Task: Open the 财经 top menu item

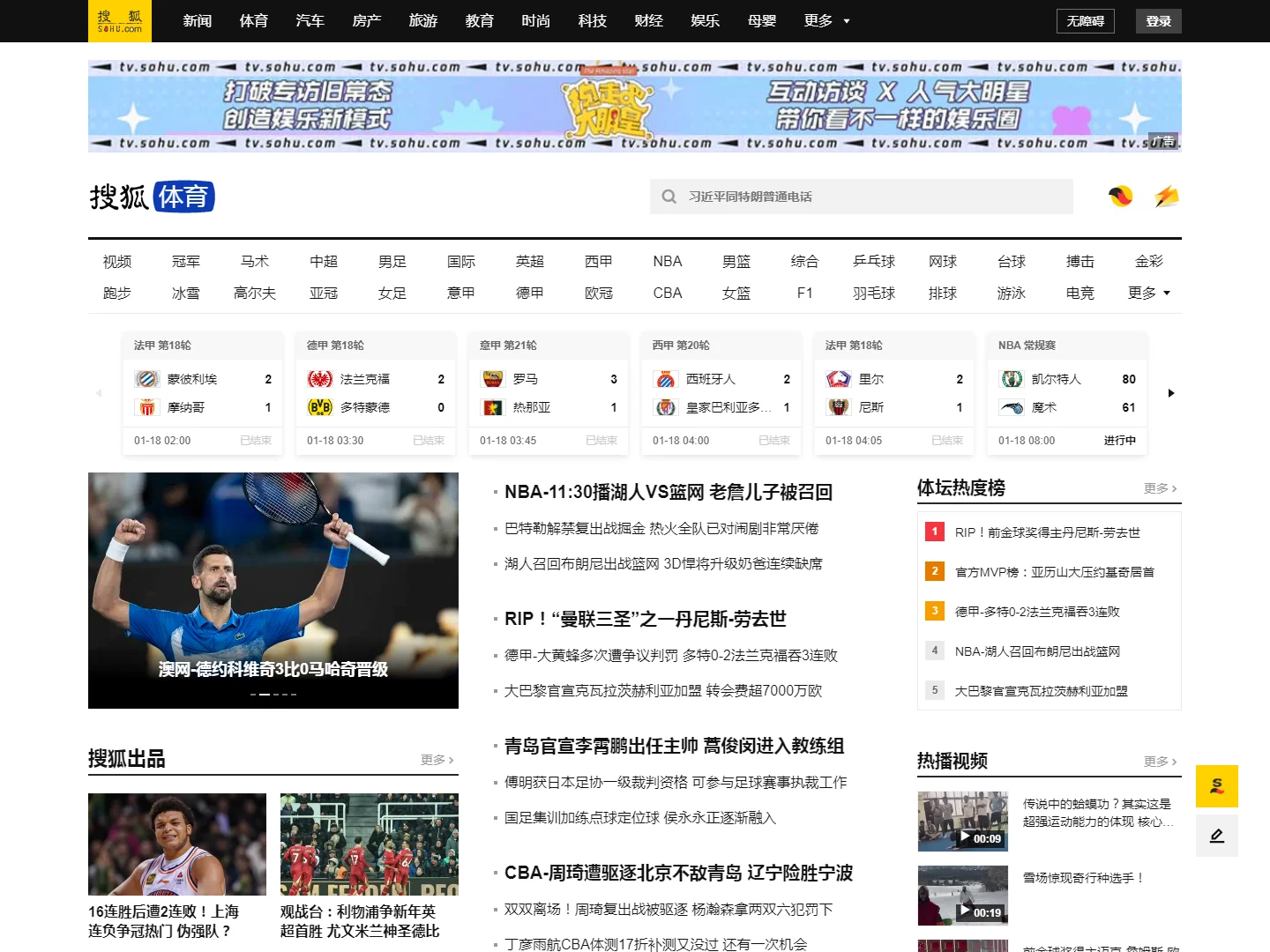Action: tap(649, 21)
